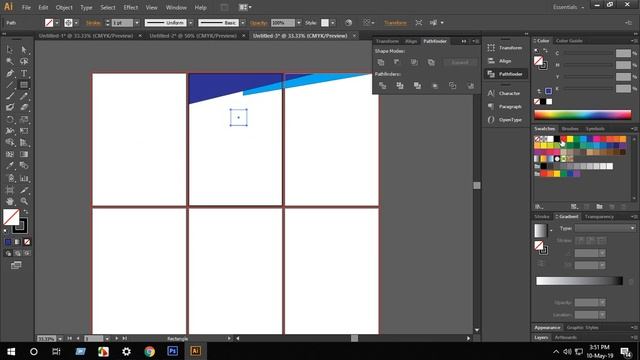640x360 pixels.
Task: Select the Direct Selection tool
Action: point(24,50)
